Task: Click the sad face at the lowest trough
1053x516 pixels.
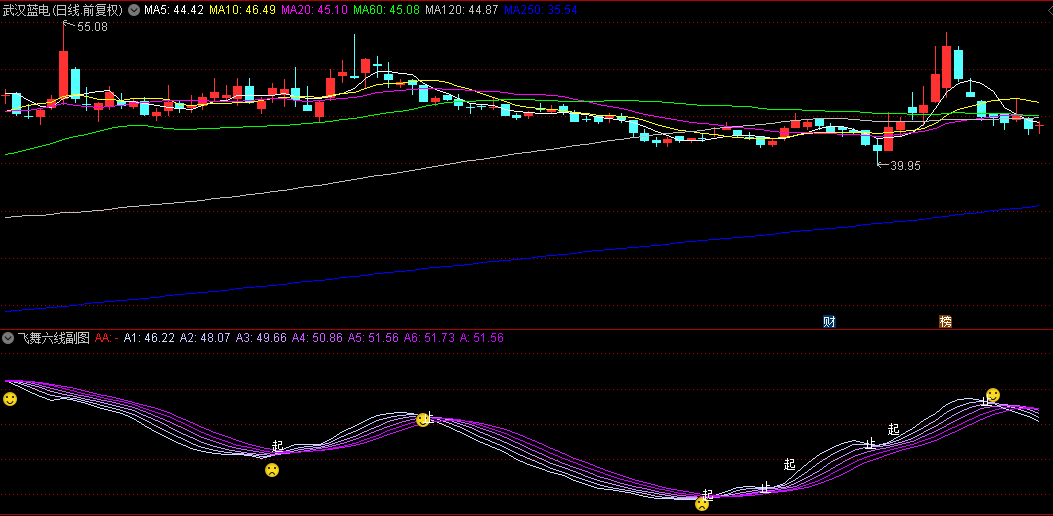Action: (702, 504)
